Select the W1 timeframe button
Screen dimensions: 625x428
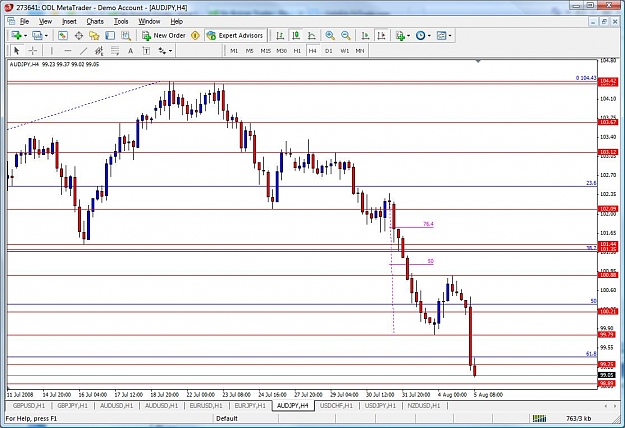coord(344,51)
